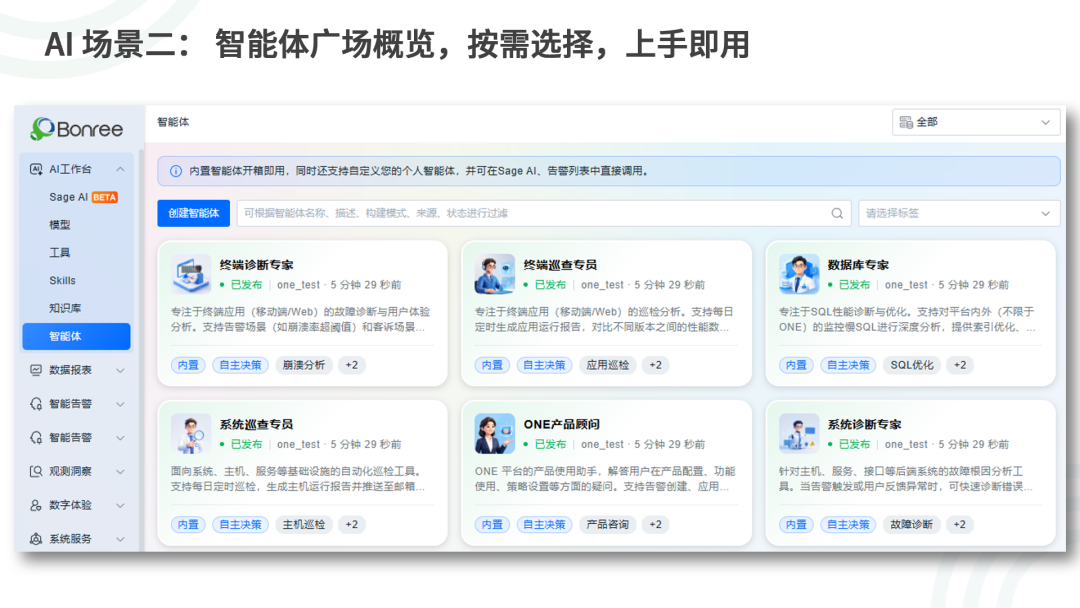Click the Bonree logo

[x=76, y=129]
